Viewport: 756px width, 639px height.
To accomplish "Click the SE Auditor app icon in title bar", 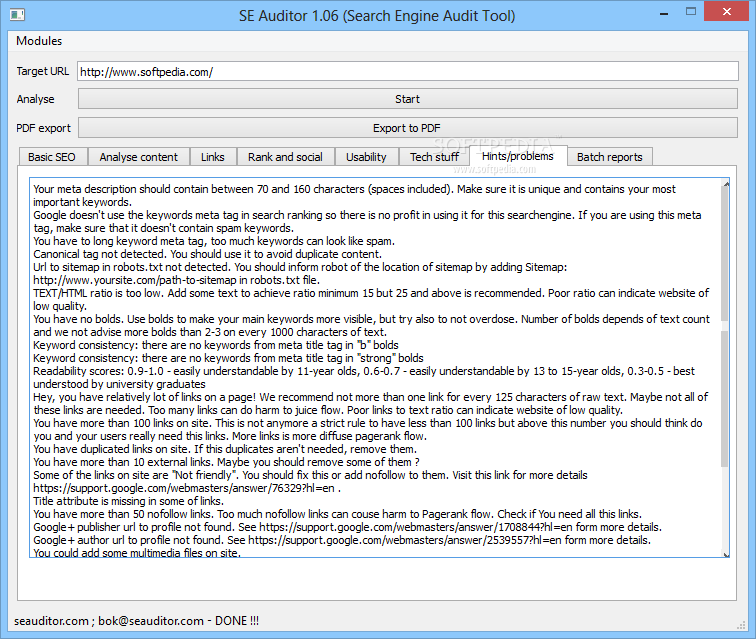I will click(17, 15).
